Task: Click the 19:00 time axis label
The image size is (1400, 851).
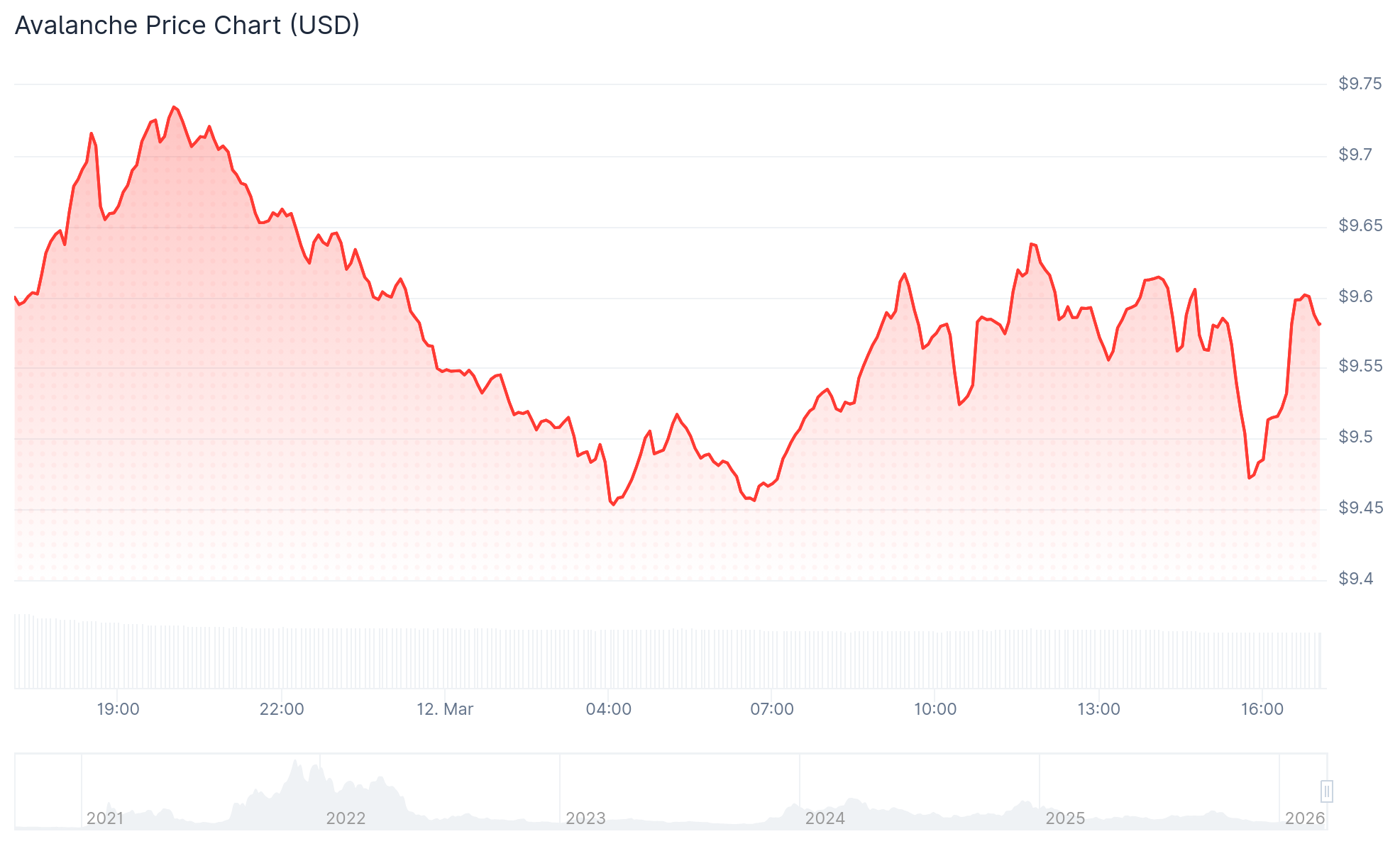Action: (x=118, y=709)
